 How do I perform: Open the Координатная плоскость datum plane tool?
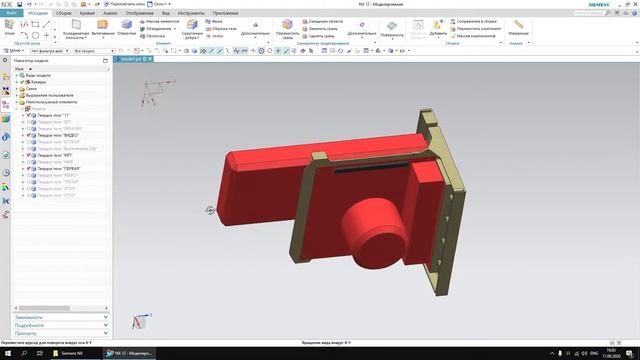tap(76, 29)
